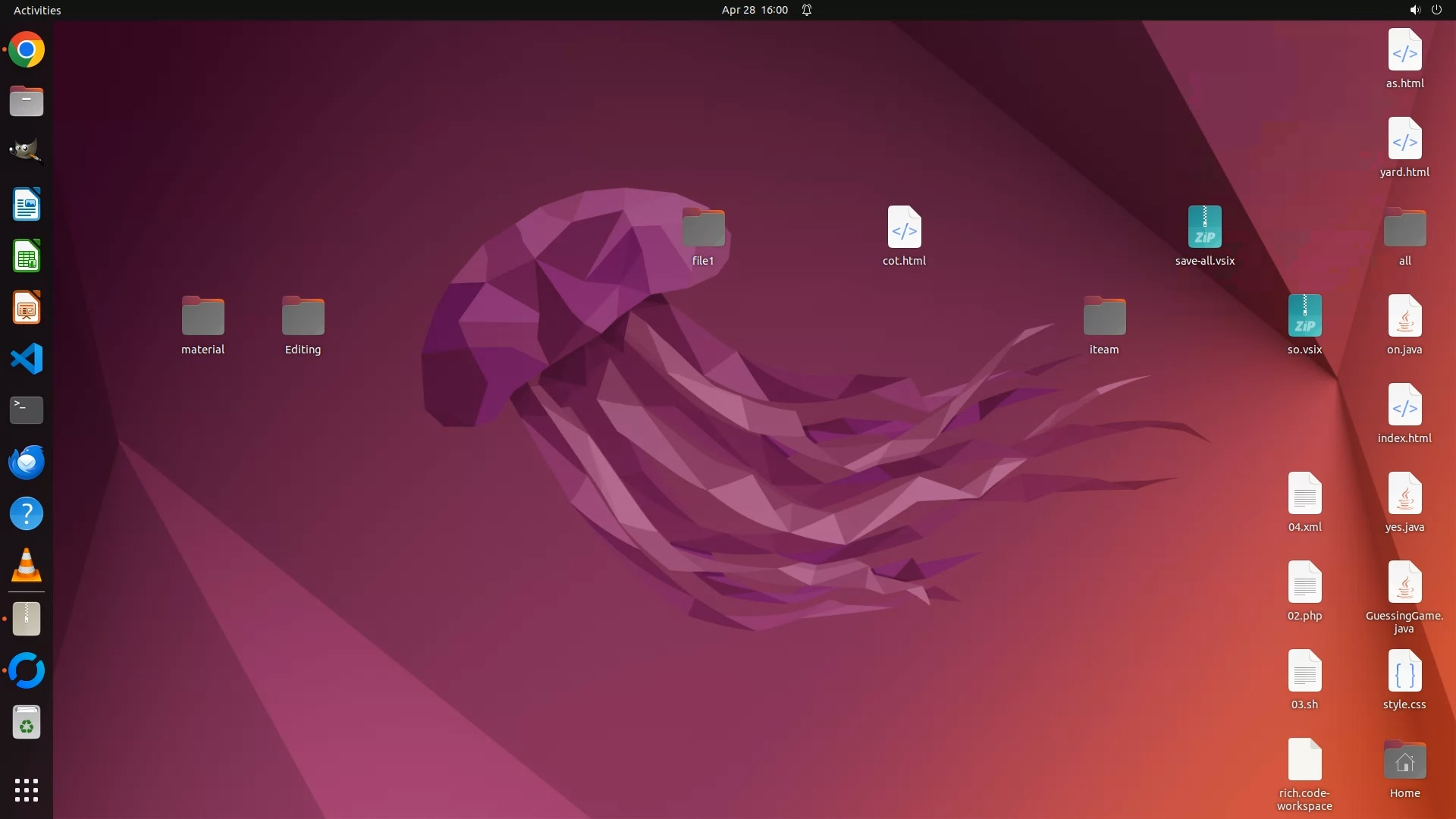This screenshot has height=819, width=1456.
Task: Launch Visual Studio Code from dock
Action: tap(27, 359)
